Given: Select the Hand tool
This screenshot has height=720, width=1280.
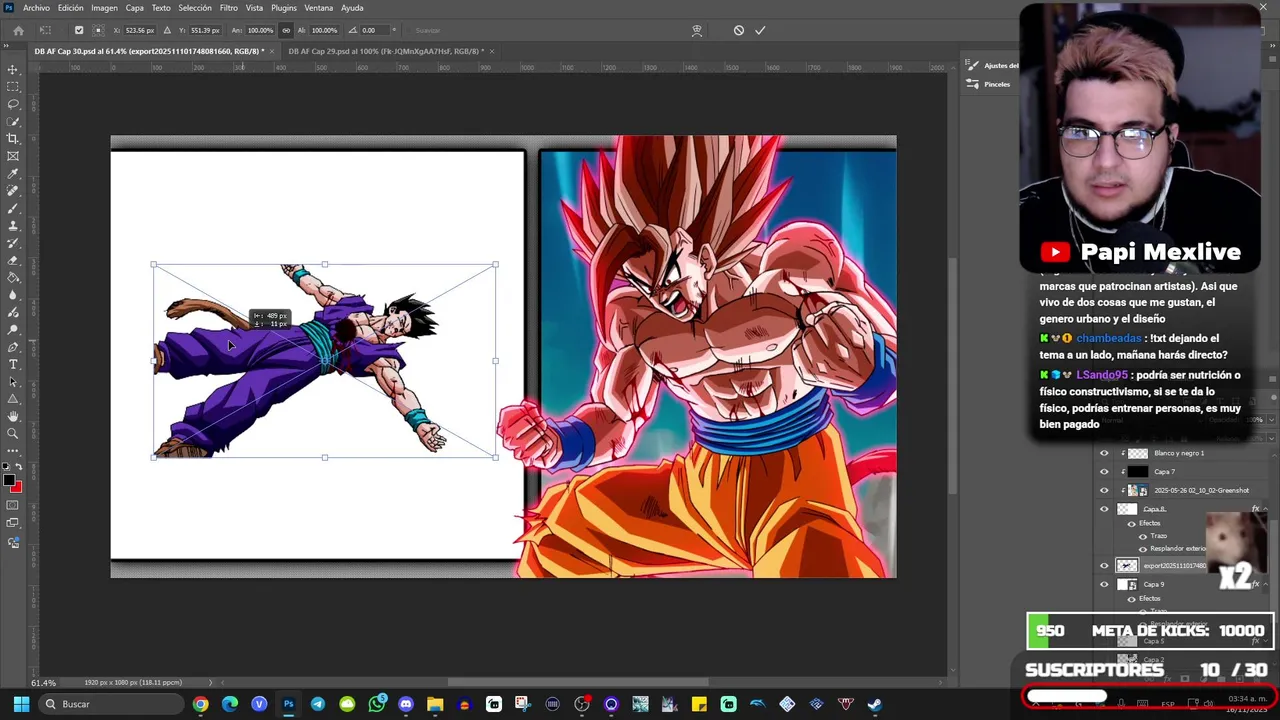Looking at the screenshot, I should pos(13,416).
